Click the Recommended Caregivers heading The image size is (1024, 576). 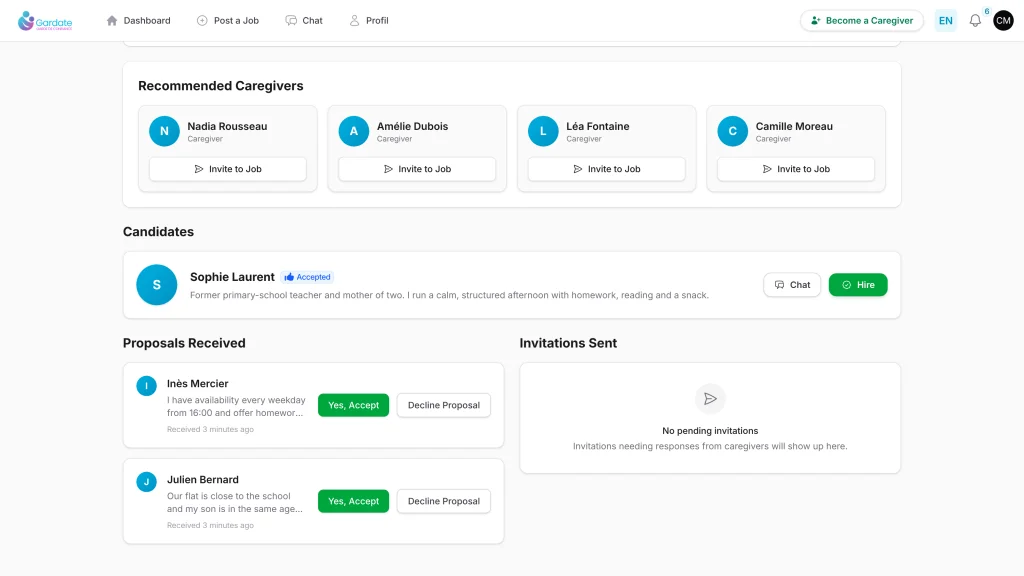221,86
